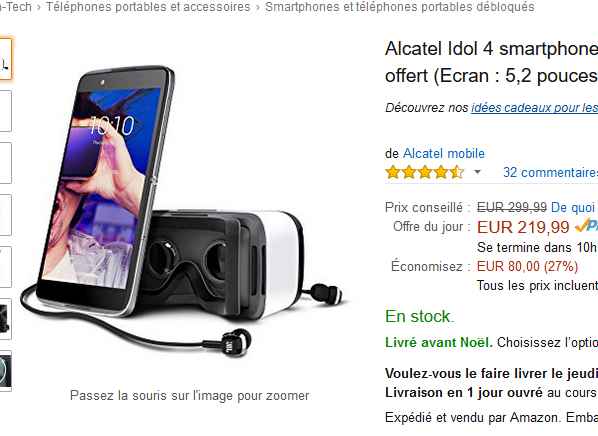
Task: Select the sixth thumbnail showing VR headset
Action: pyautogui.click(x=5, y=319)
